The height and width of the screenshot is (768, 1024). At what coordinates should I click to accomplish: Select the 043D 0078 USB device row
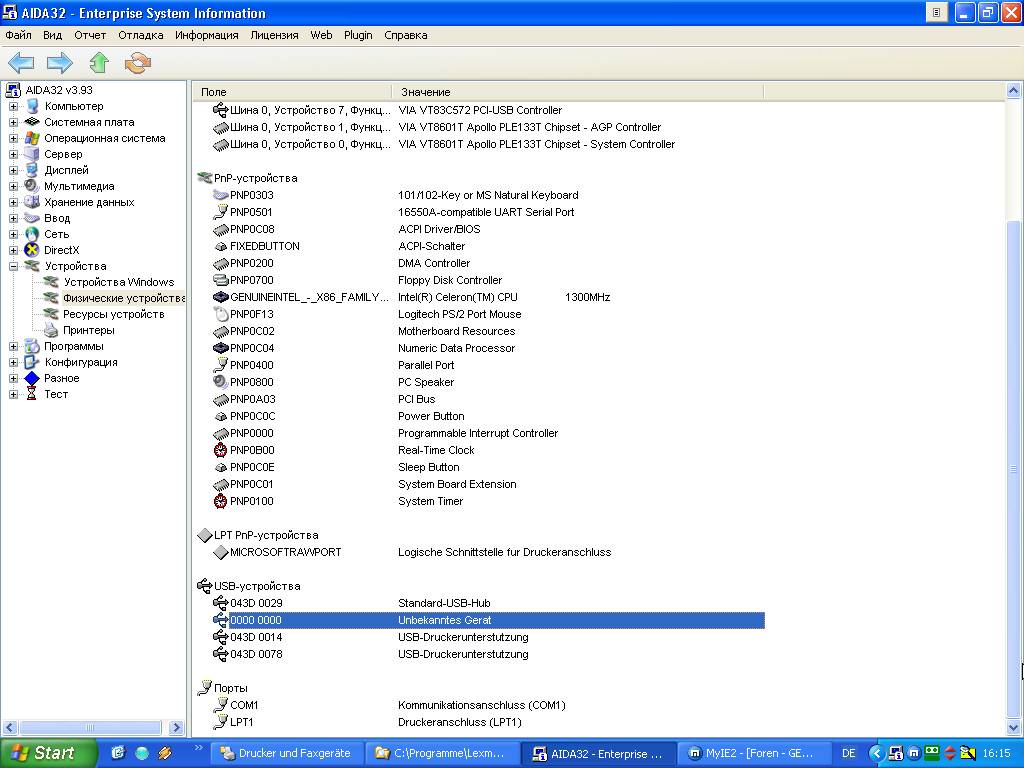[488, 654]
